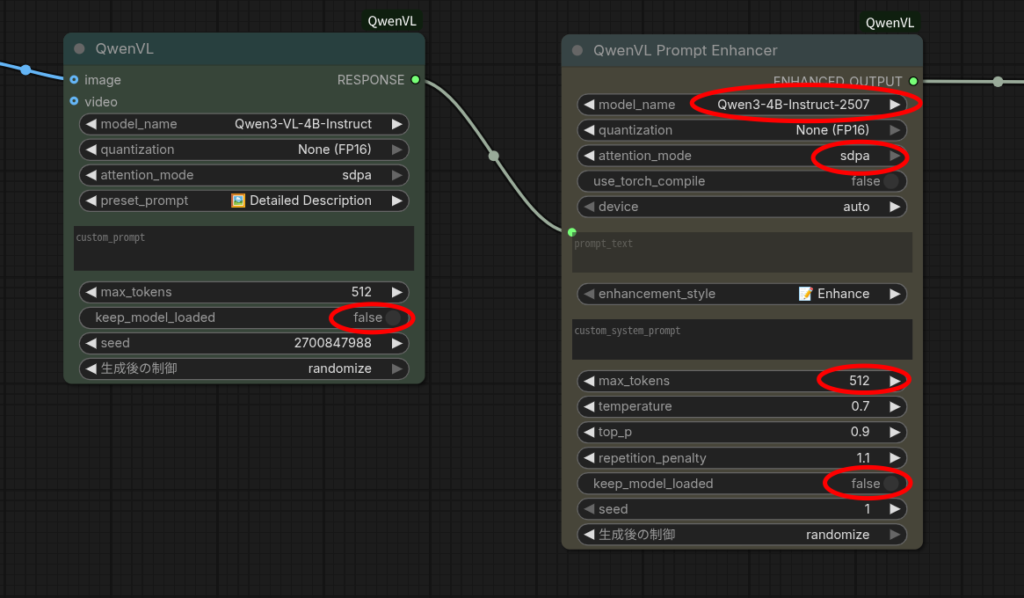Click the prompt_text input socket
The width and height of the screenshot is (1024, 598).
[x=572, y=232]
